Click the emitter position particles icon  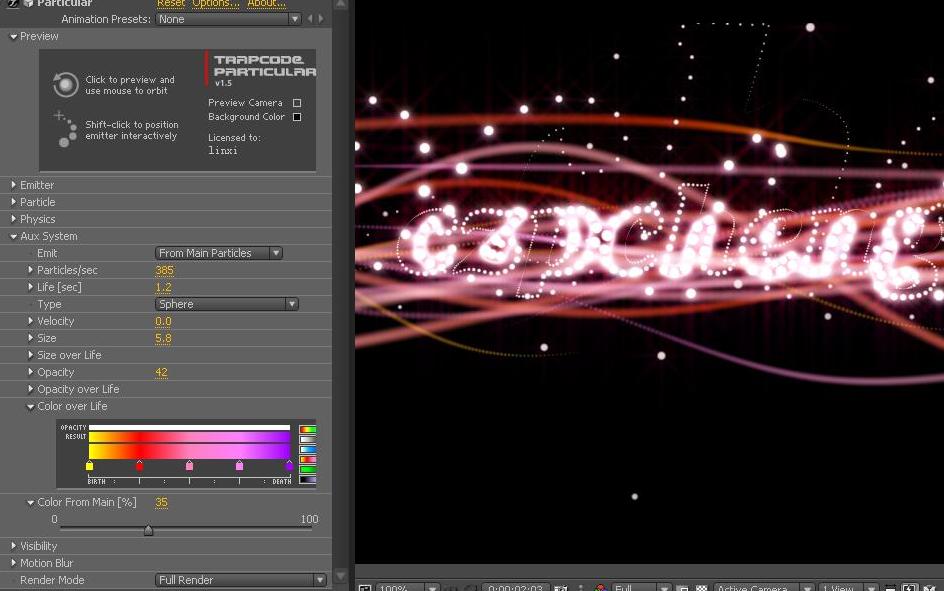[66, 130]
